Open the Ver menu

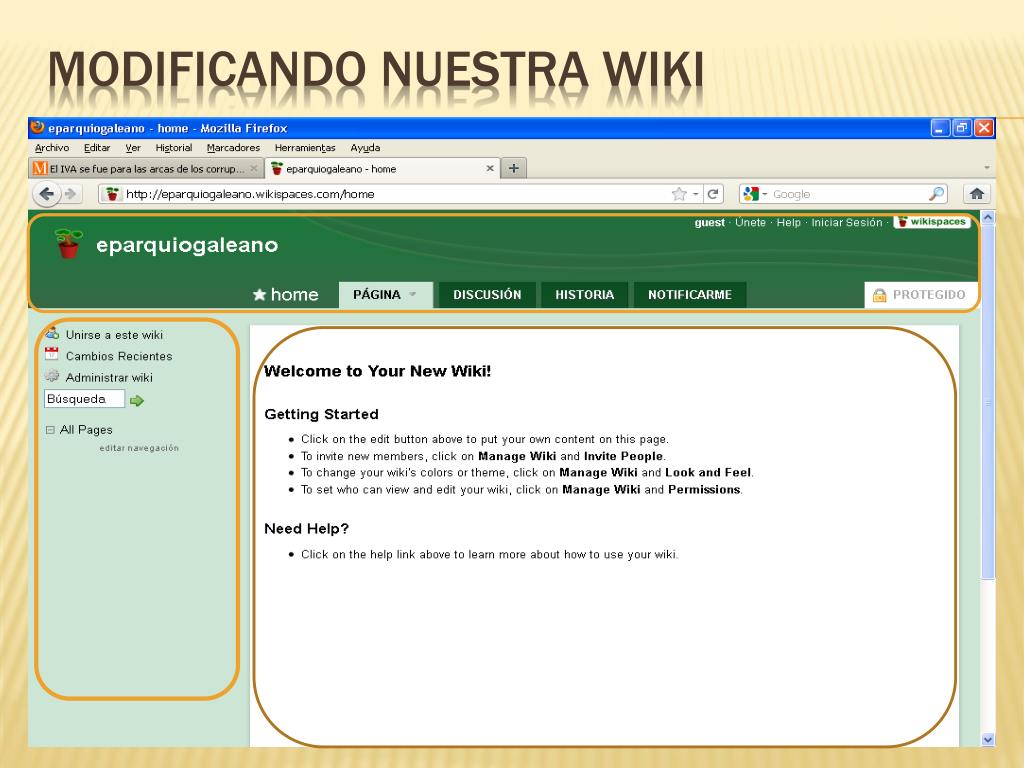(133, 148)
